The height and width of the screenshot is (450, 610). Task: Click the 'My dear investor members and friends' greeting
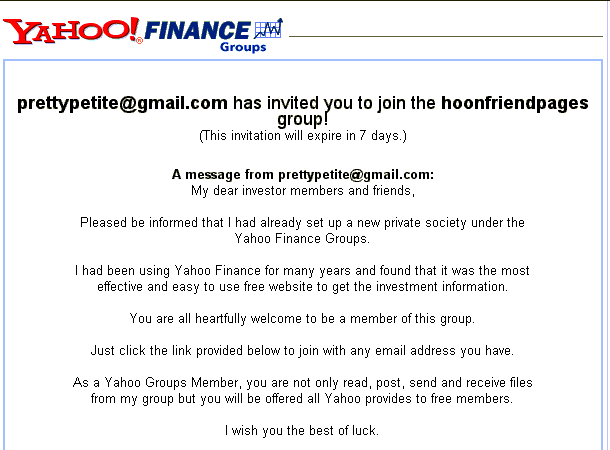coord(303,191)
